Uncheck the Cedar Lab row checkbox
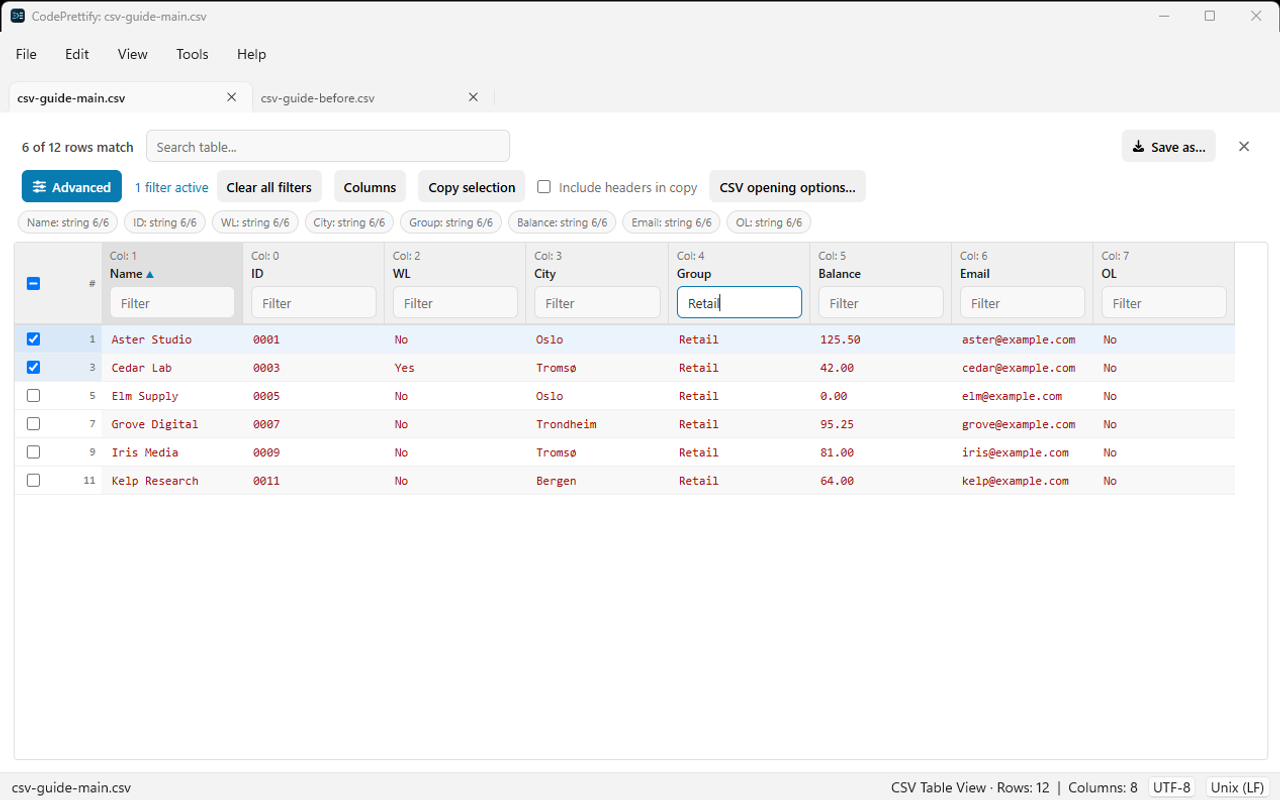 click(x=33, y=367)
